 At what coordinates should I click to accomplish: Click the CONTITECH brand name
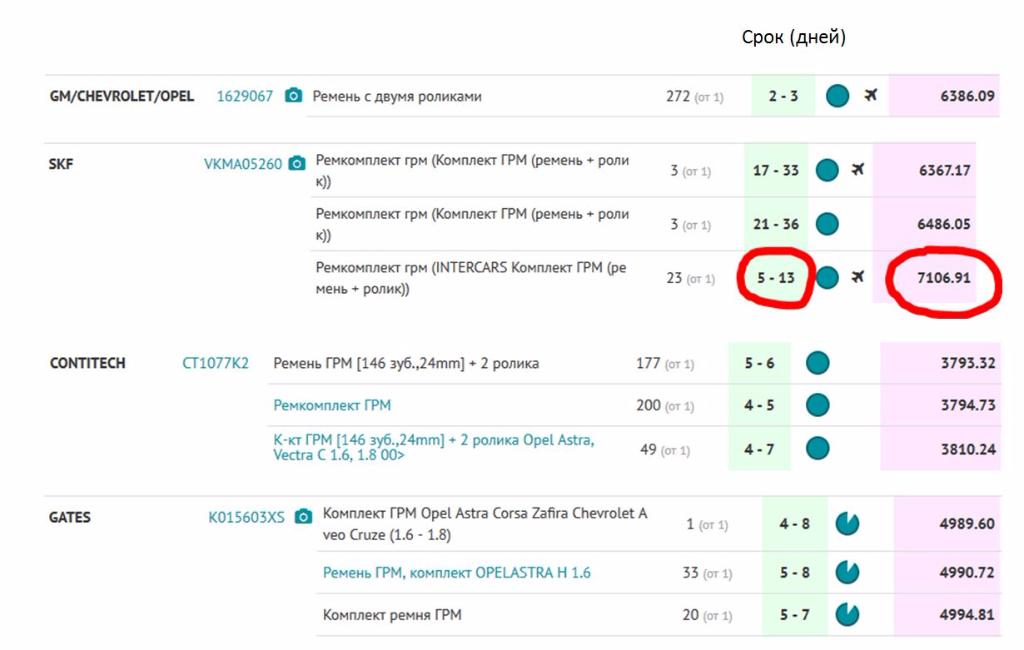coord(88,363)
